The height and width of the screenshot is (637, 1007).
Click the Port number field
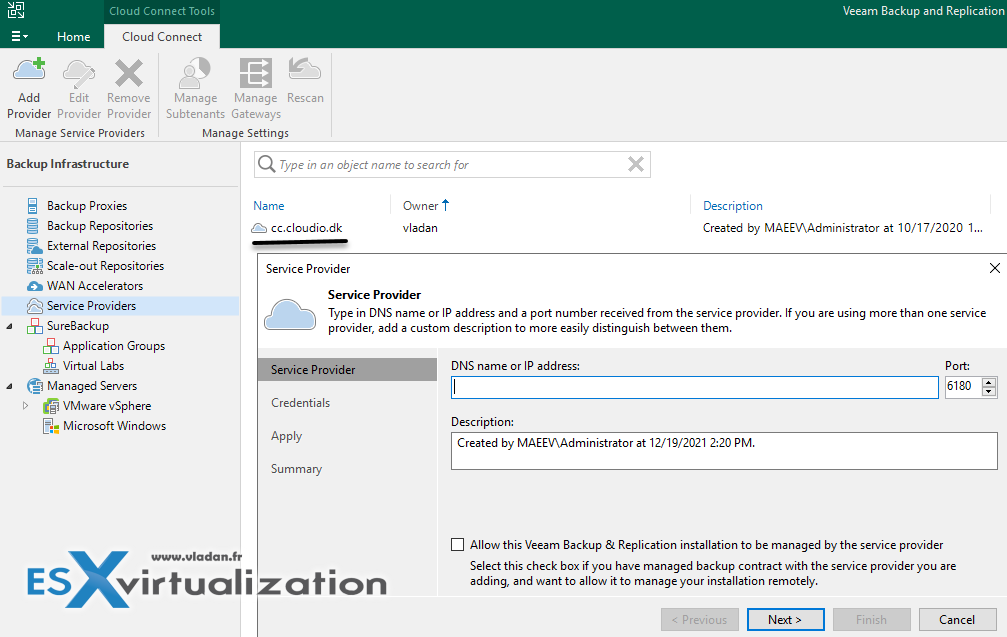(963, 387)
